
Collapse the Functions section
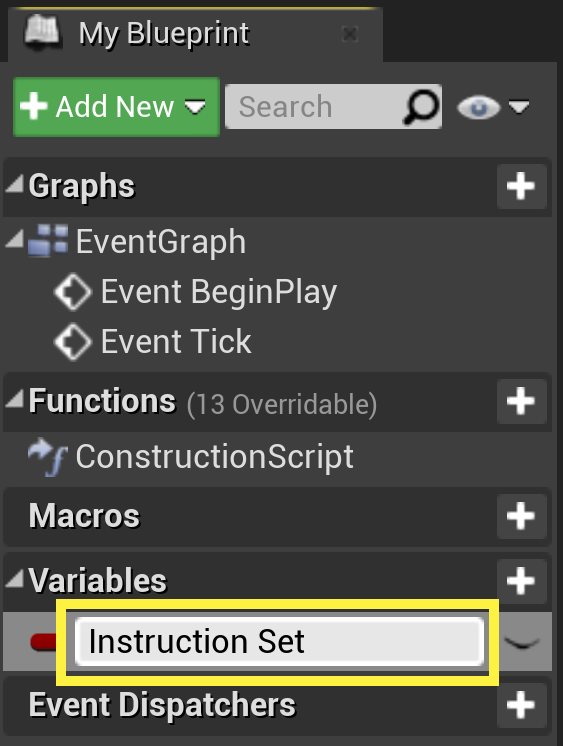[14, 399]
